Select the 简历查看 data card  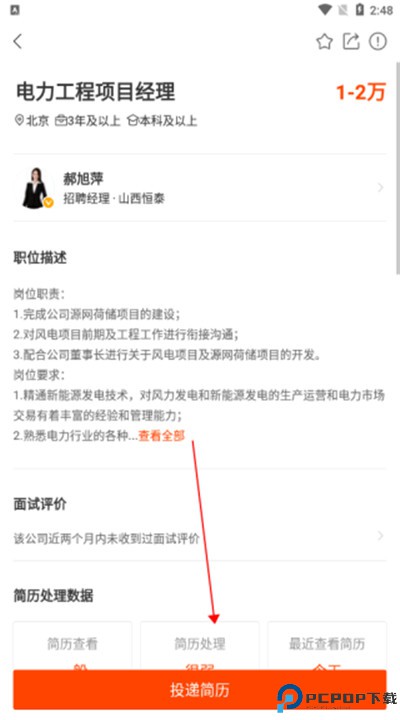[x=73, y=646]
